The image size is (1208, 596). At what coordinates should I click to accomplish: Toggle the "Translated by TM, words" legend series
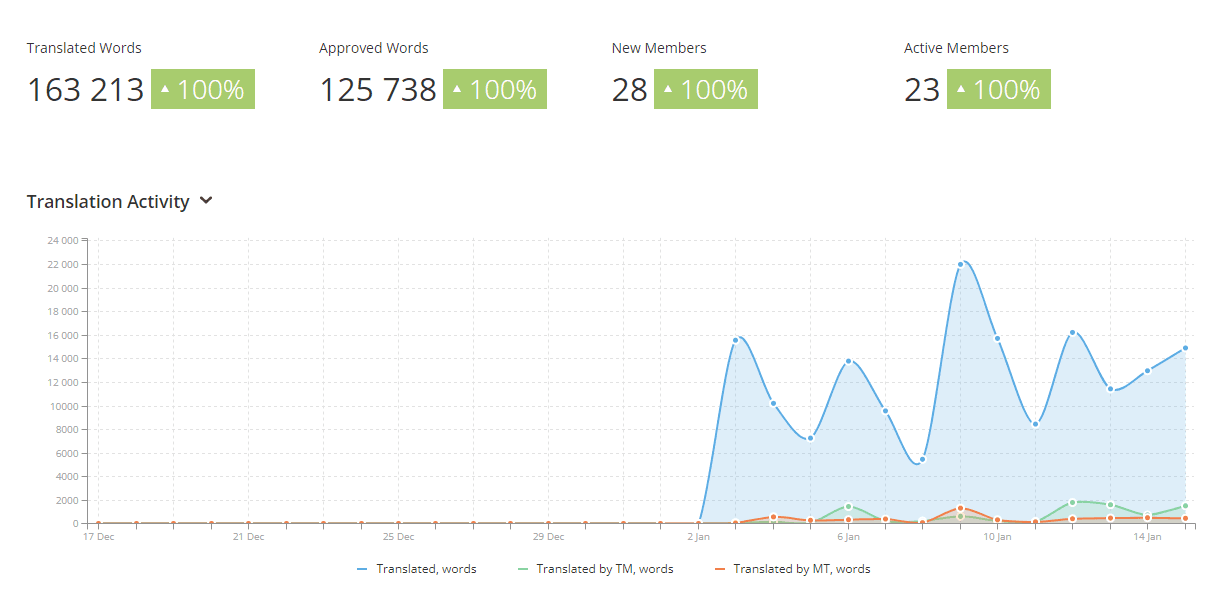click(x=595, y=569)
